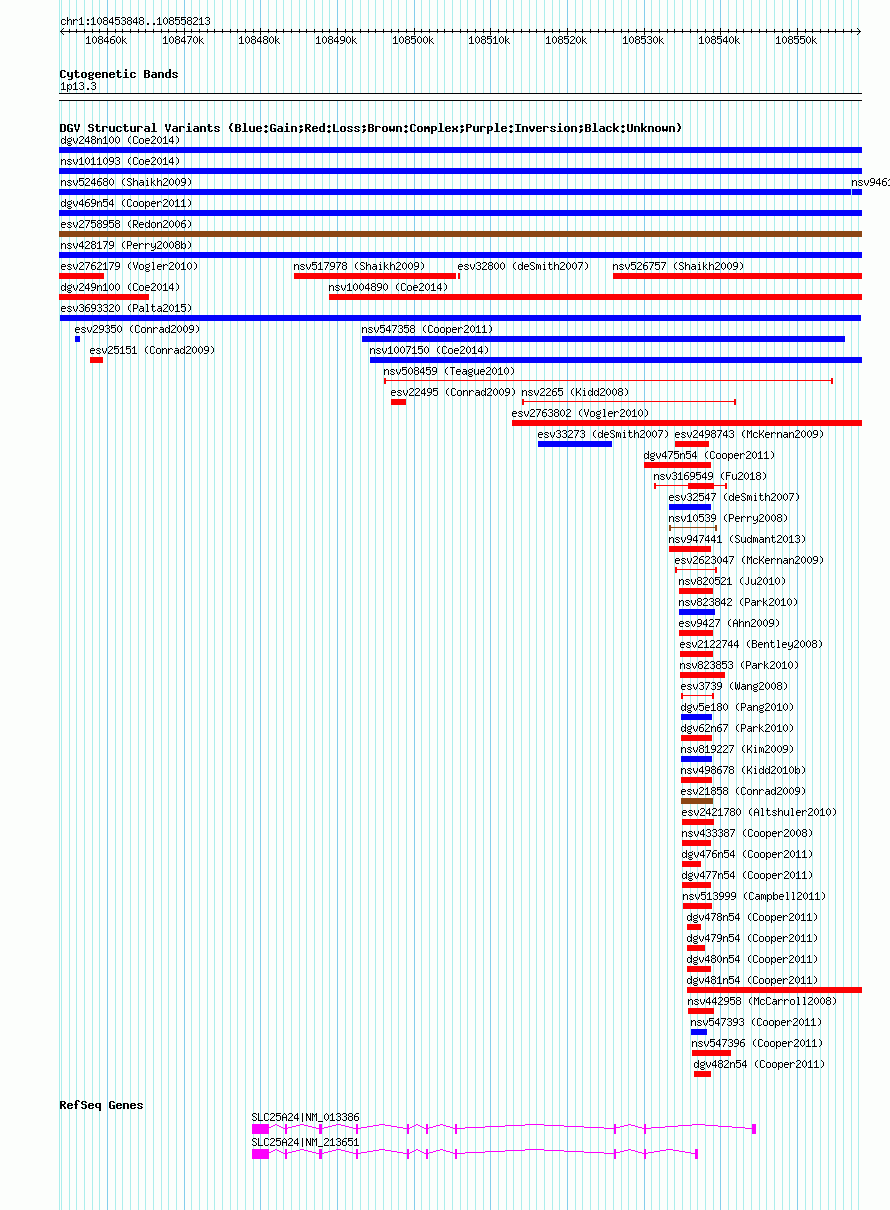The height and width of the screenshot is (1210, 890).
Task: Open the nsv547358 (Cooper2011) gain variant
Action: pos(603,339)
